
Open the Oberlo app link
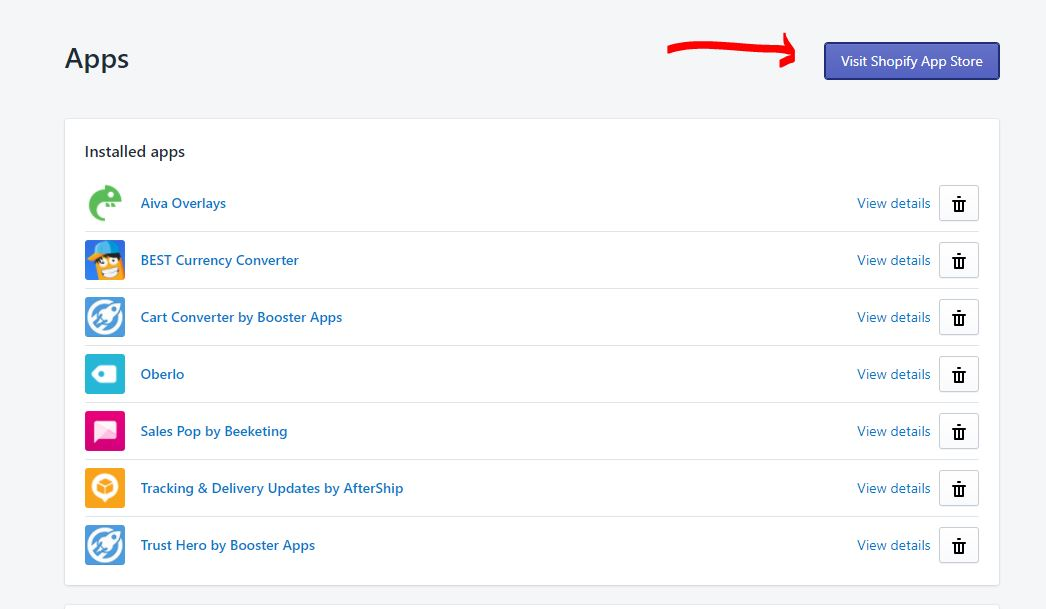coord(162,374)
